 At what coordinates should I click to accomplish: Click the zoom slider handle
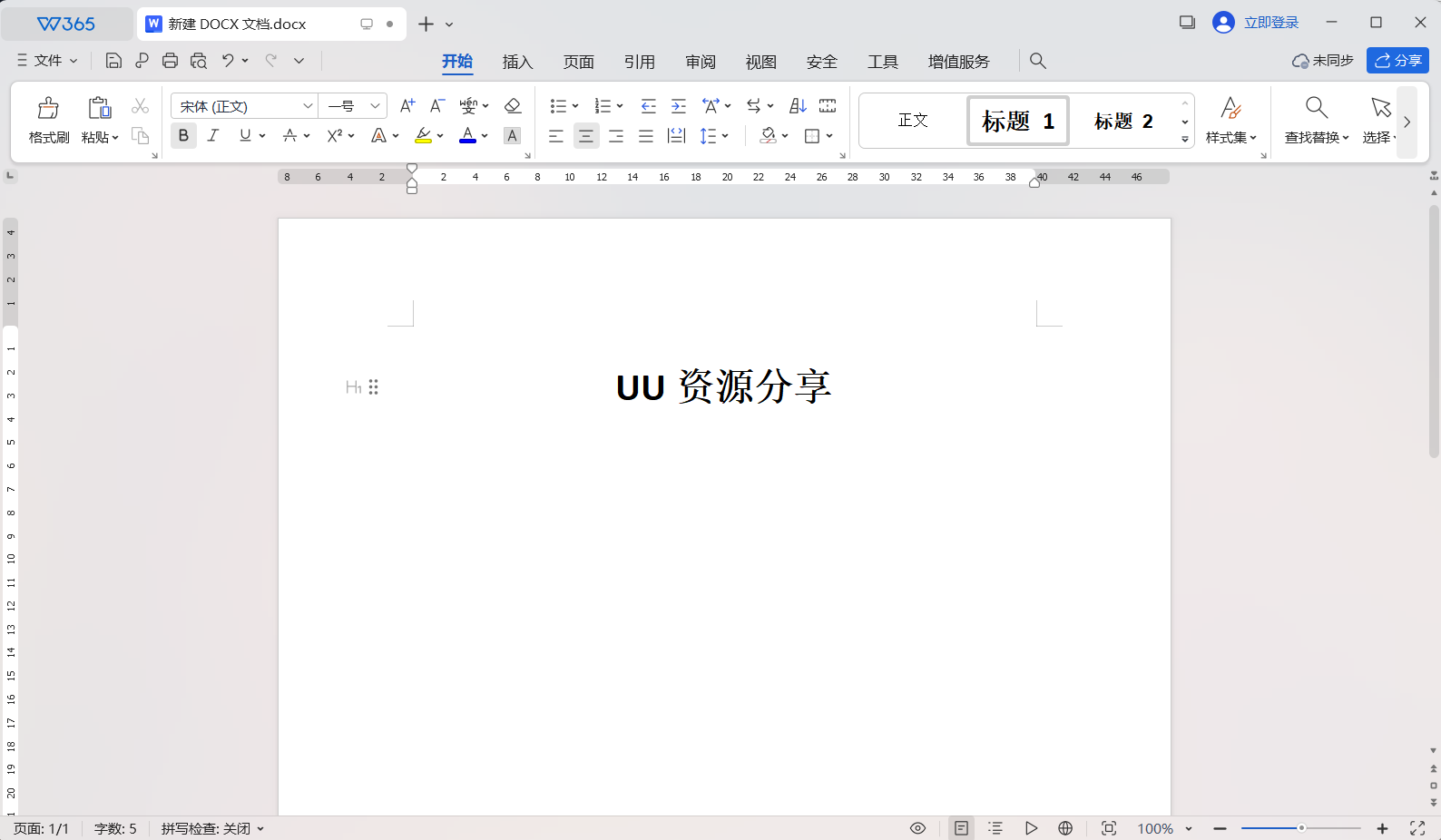click(x=1301, y=828)
